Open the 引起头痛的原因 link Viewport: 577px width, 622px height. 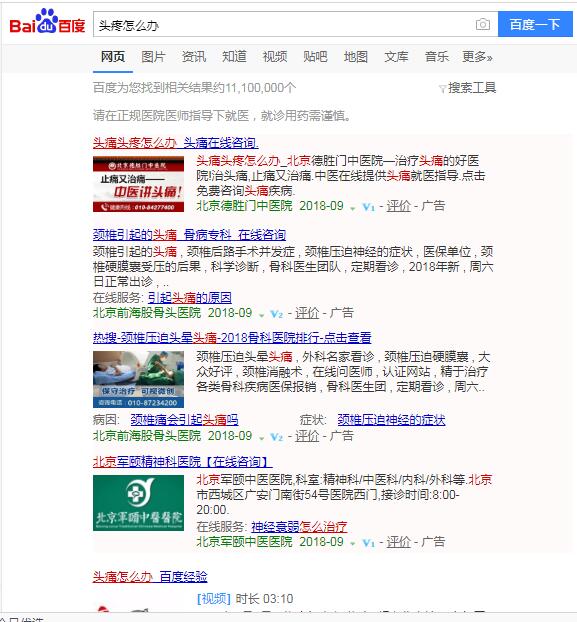point(190,298)
